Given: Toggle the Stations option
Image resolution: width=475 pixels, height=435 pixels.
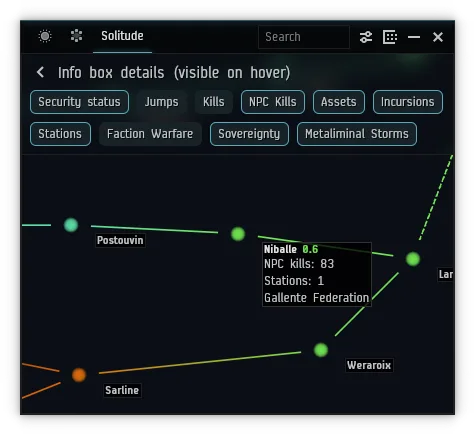Looking at the screenshot, I should pos(60,134).
